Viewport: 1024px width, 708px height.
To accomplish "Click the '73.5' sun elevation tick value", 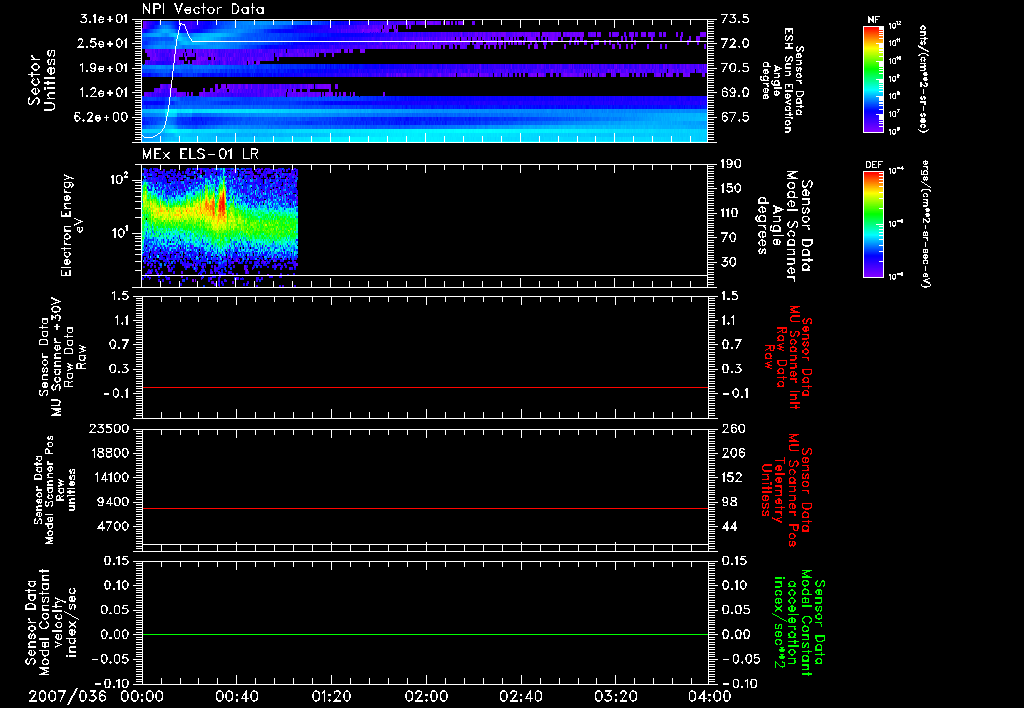I will [735, 19].
